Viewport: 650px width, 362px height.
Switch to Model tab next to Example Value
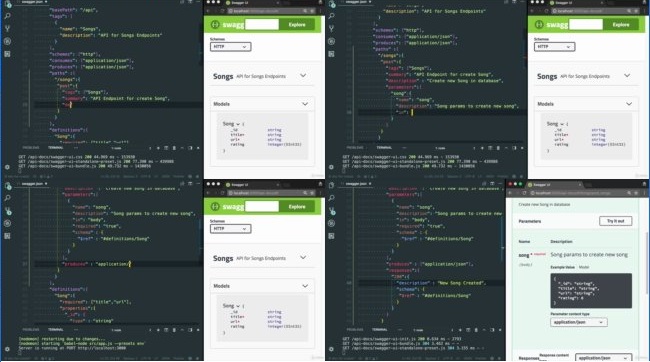tap(584, 267)
